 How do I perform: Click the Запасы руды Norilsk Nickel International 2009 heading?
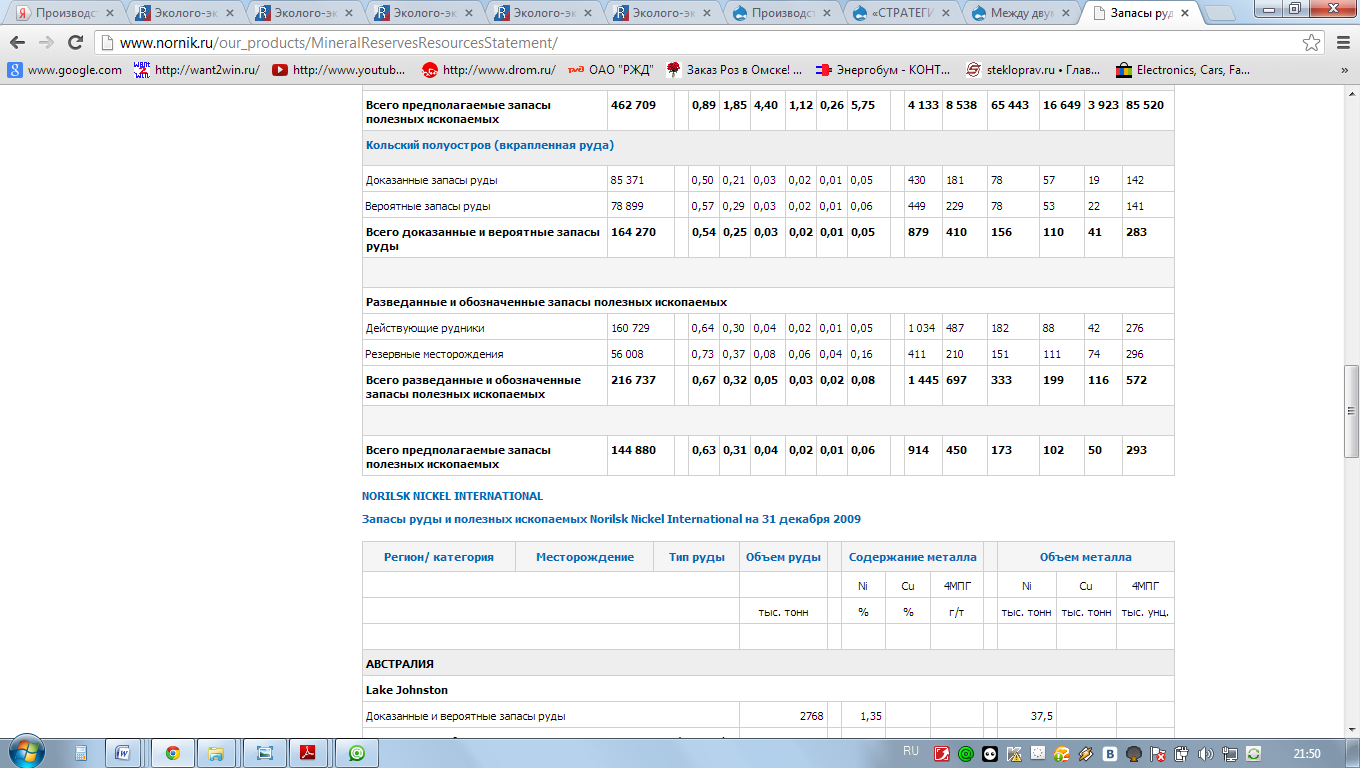611,519
